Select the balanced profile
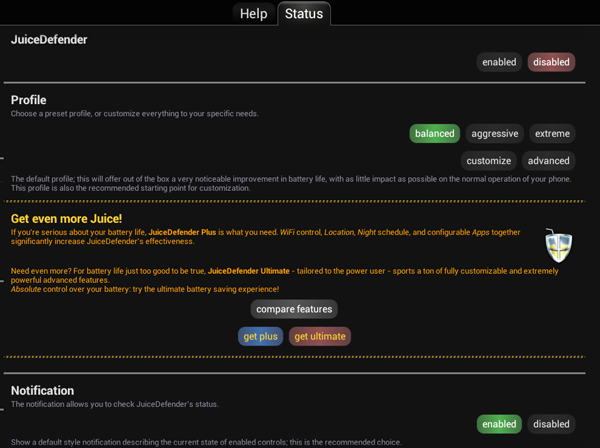This screenshot has width=600, height=448. tap(435, 134)
